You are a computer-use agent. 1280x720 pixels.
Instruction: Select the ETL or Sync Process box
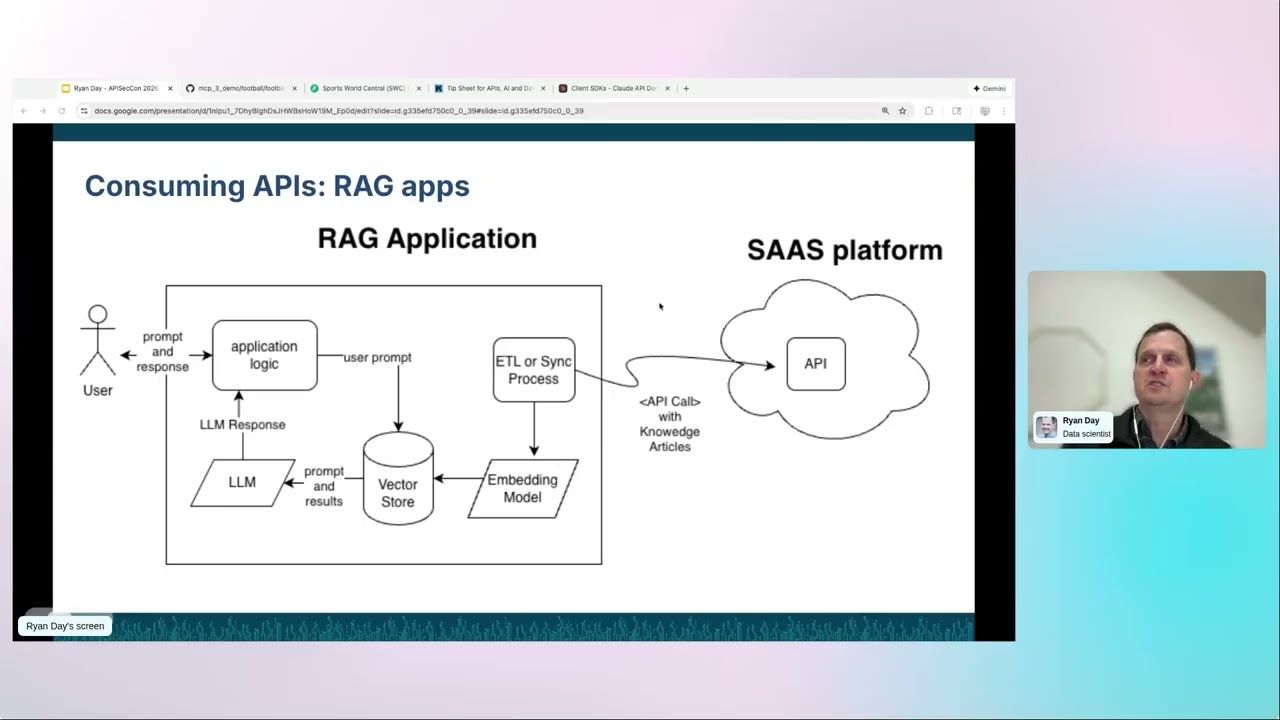tap(534, 369)
